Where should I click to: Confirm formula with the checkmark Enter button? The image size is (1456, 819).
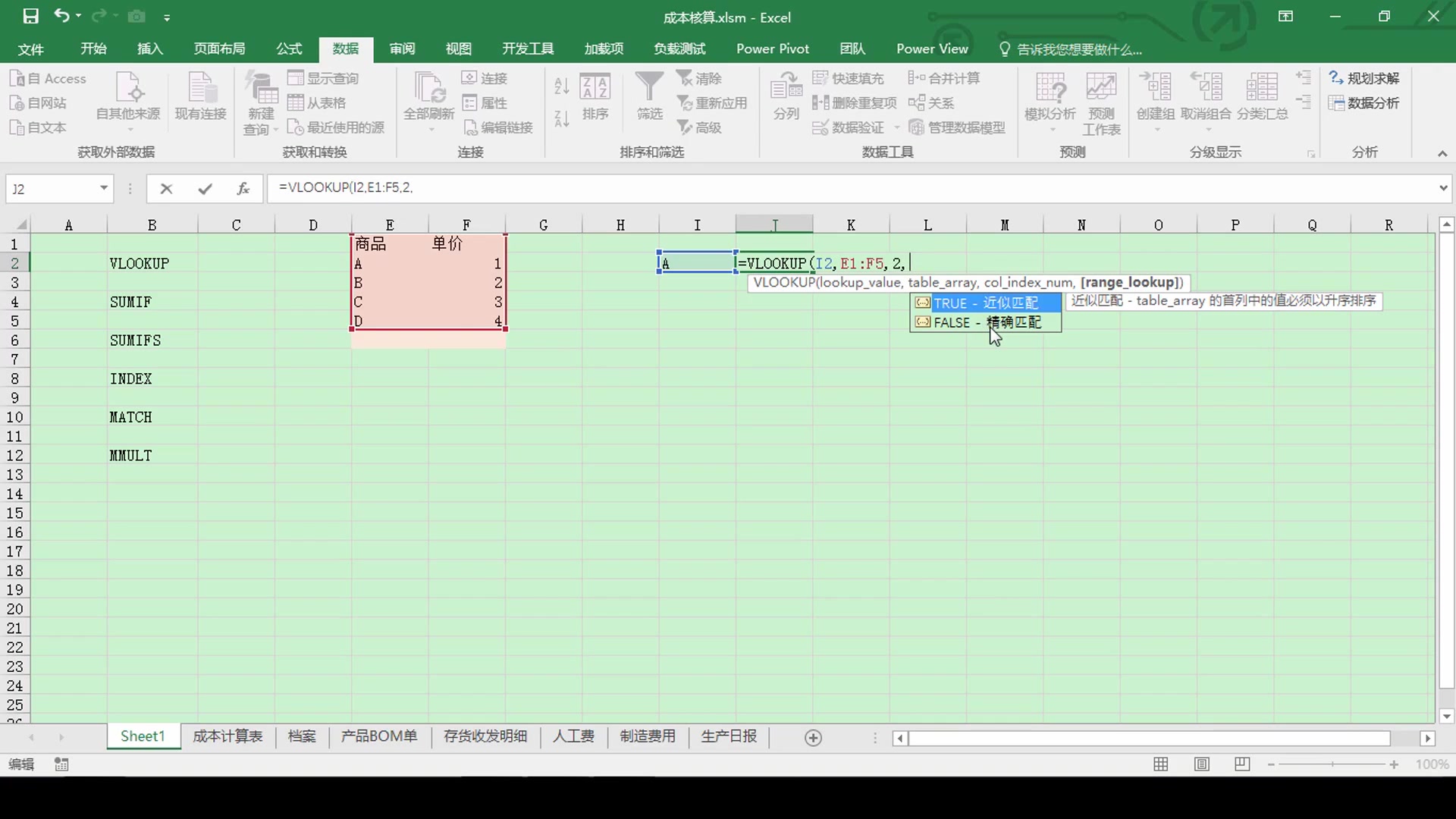coord(205,189)
